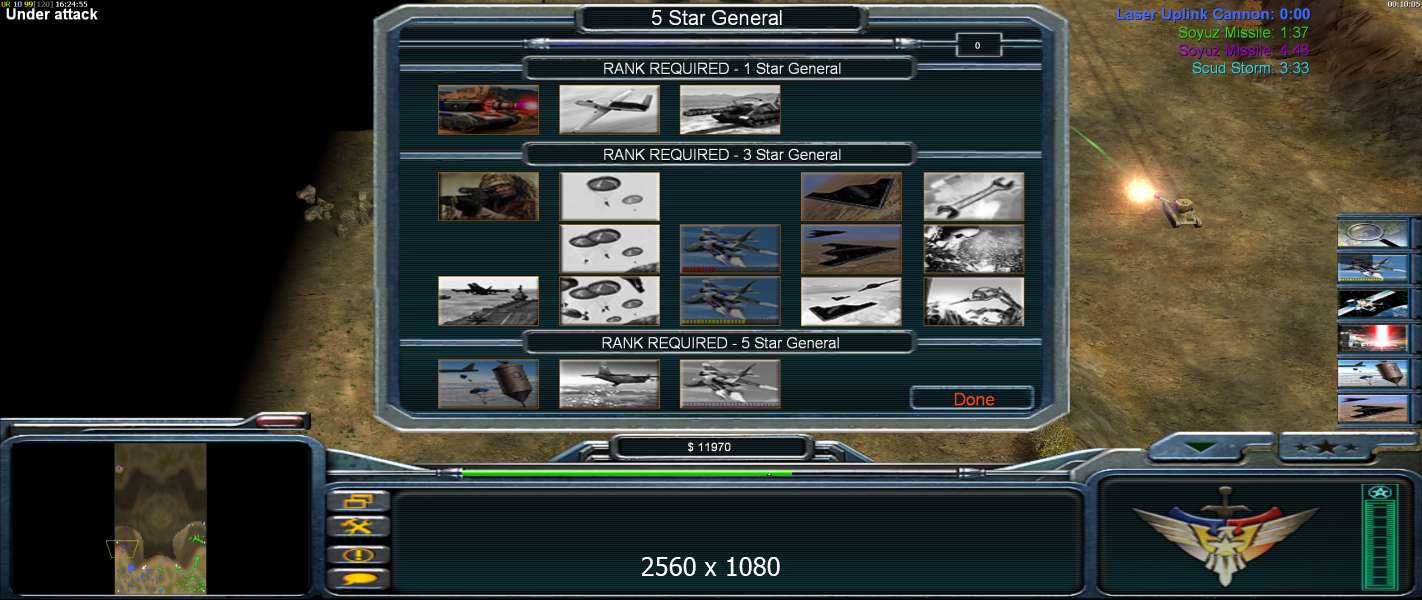Click the experience bar atop the powers dialog
The width and height of the screenshot is (1422, 600).
click(722, 43)
